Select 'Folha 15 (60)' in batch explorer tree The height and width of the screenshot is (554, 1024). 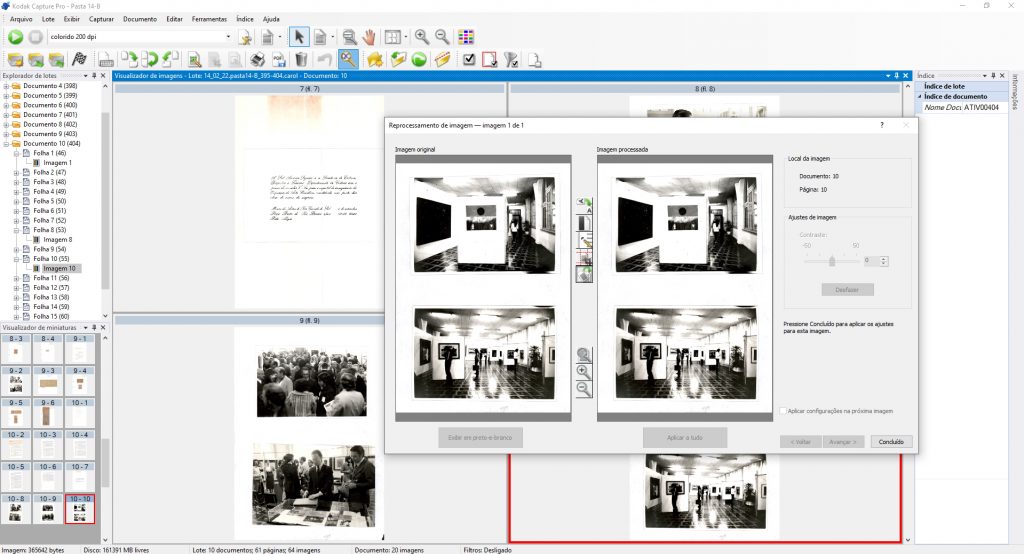[51, 316]
